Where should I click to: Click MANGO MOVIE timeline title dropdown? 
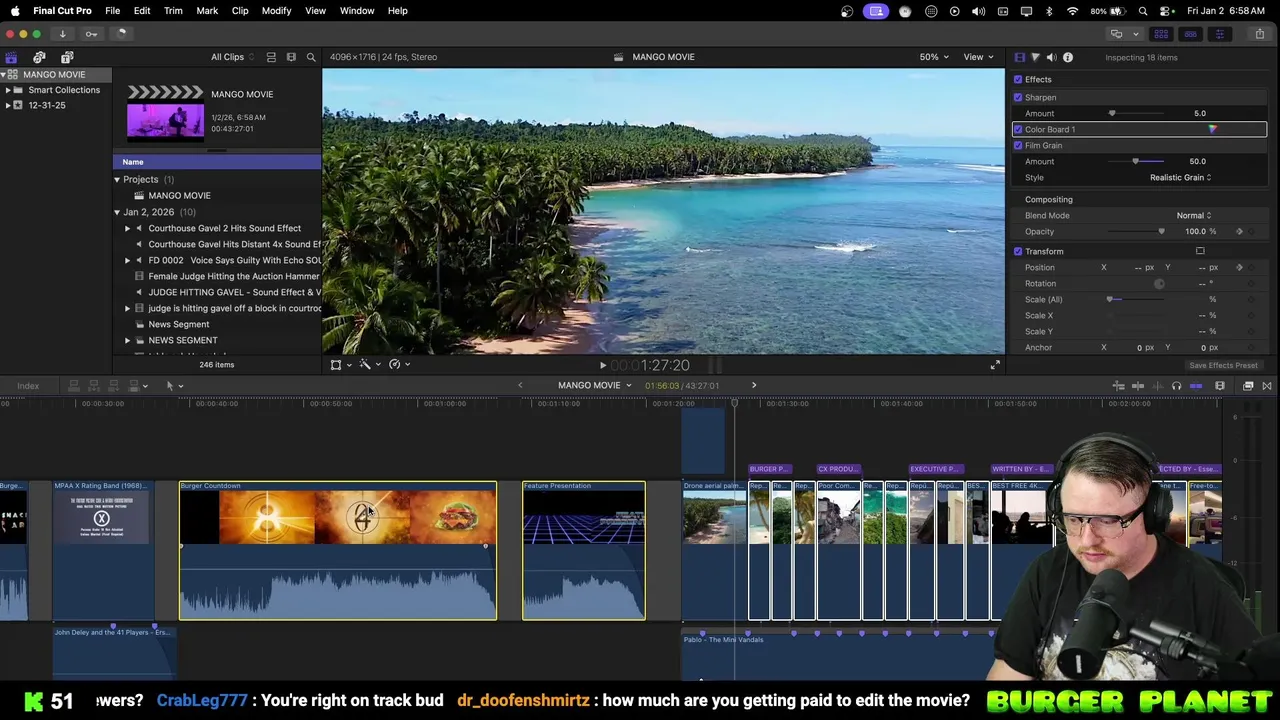594,385
